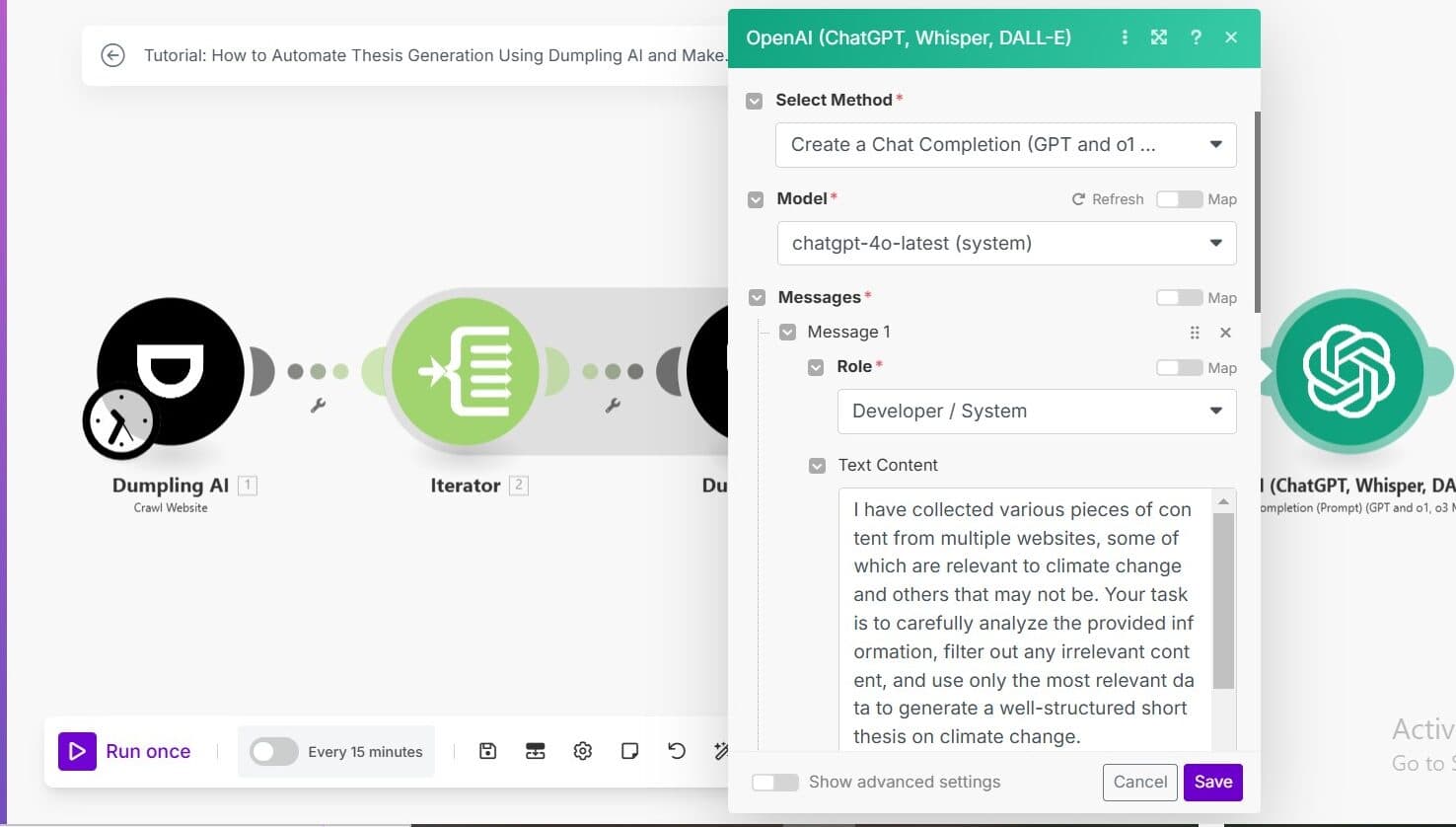The width and height of the screenshot is (1456, 827).
Task: Open scenario settings gear icon
Action: 582,751
